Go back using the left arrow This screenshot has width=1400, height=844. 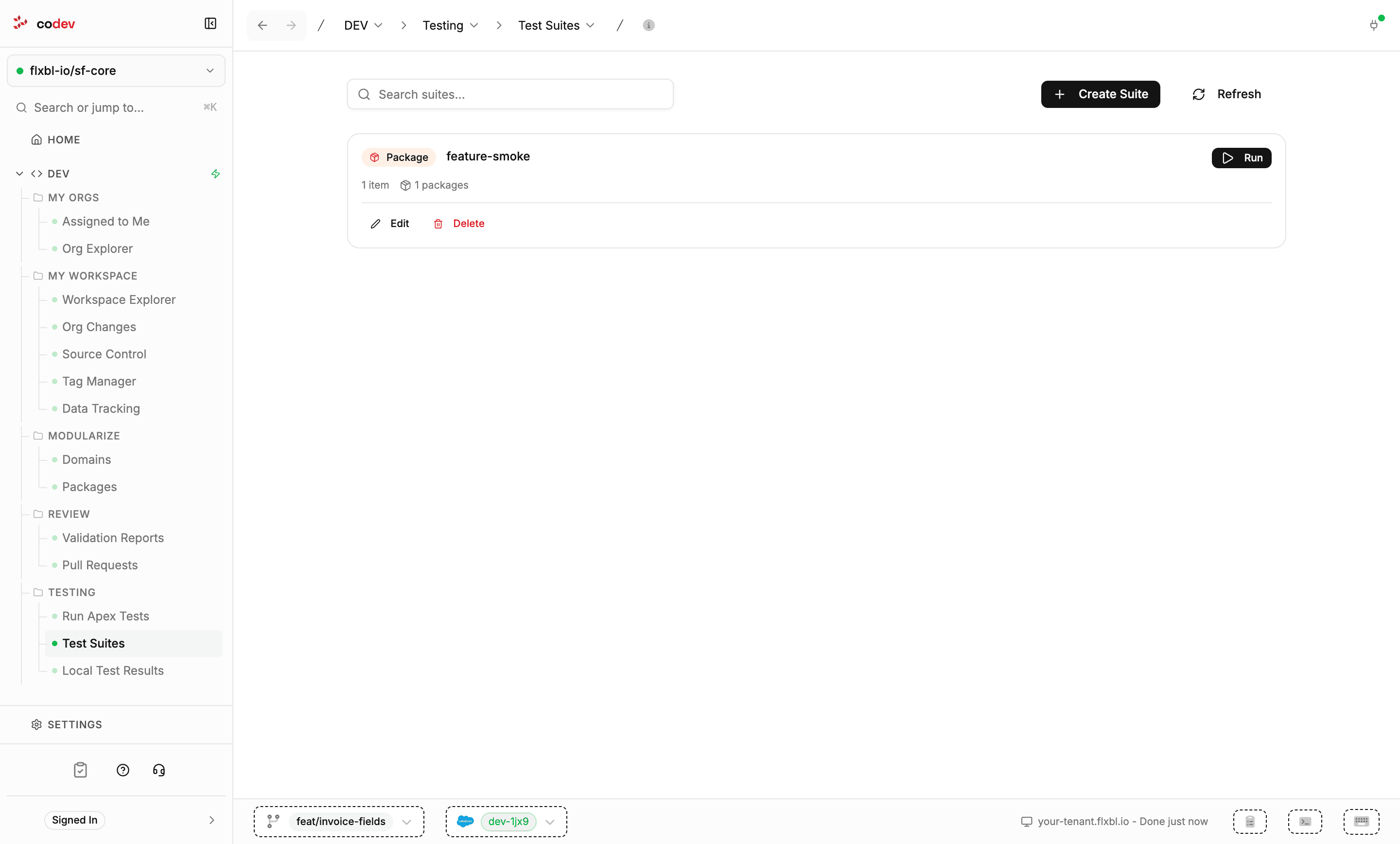coord(262,25)
